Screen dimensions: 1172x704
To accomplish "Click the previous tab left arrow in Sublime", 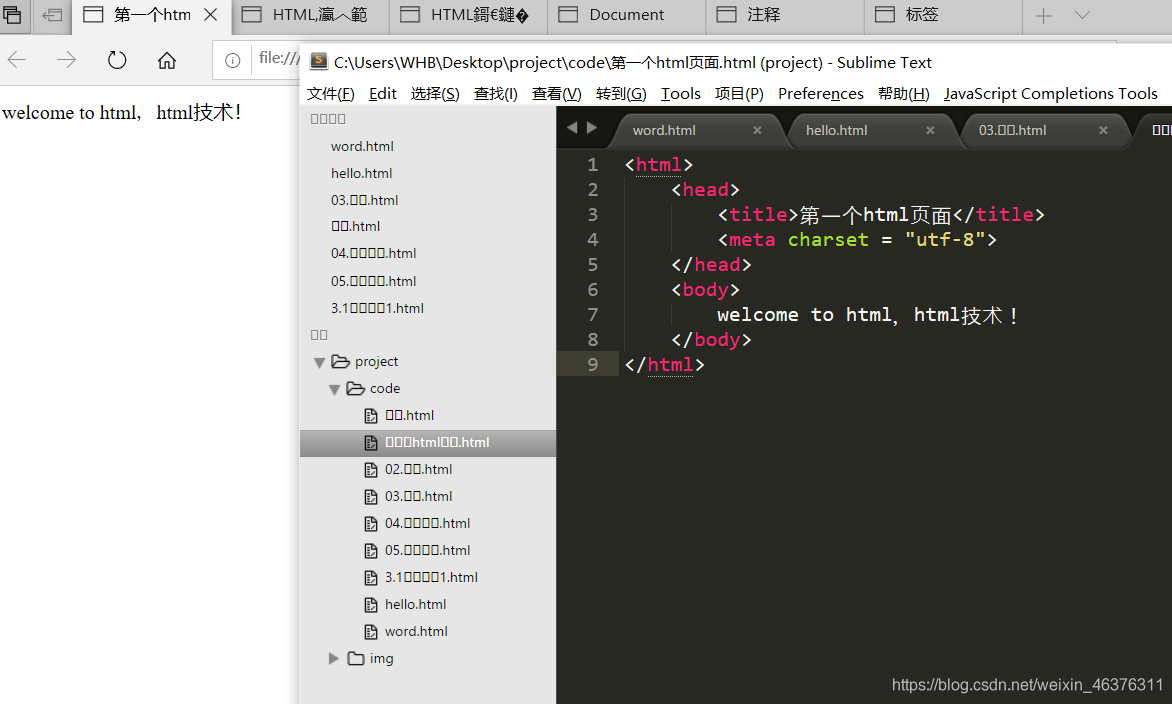I will [572, 128].
